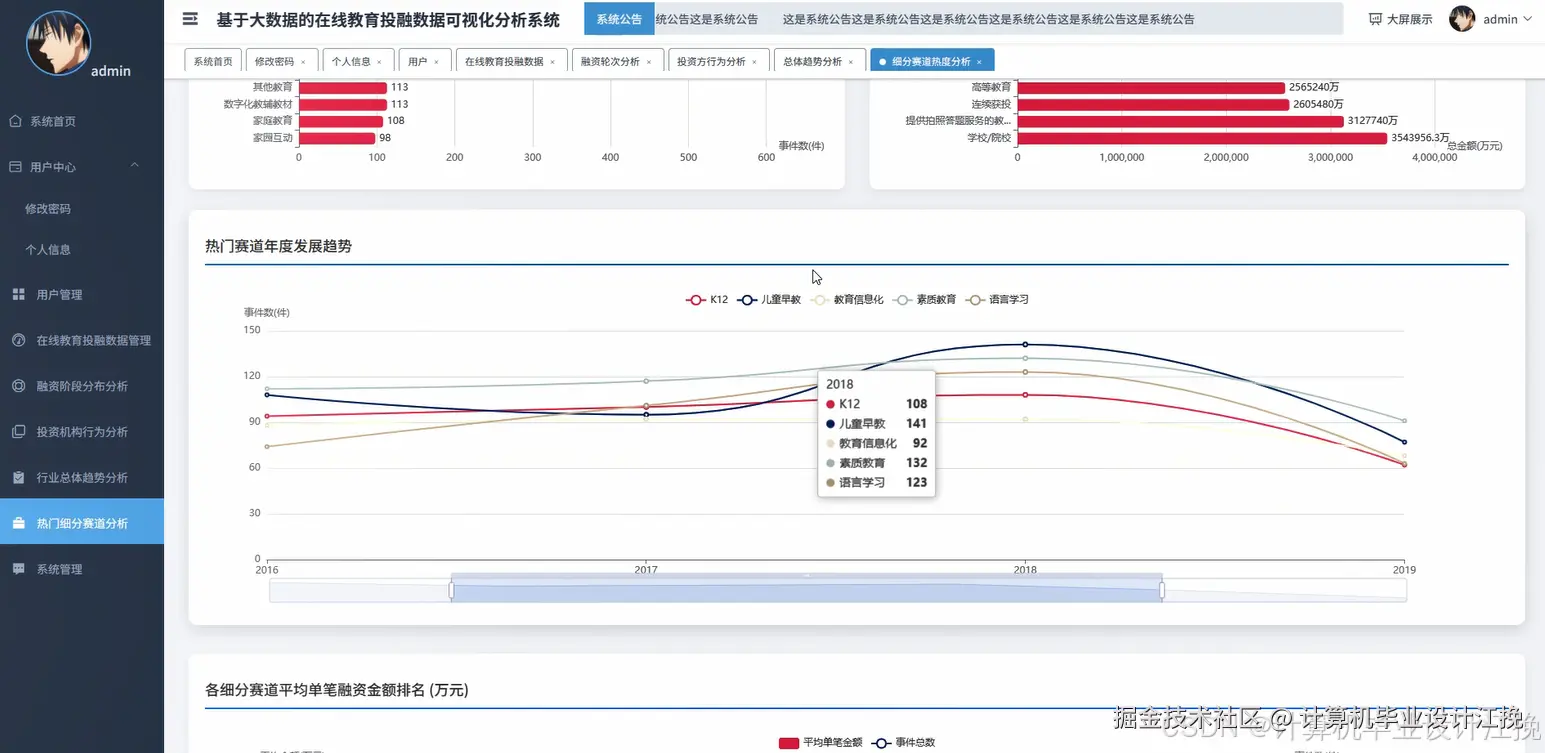Open 投资机构行为分析 in the sidebar

coord(82,432)
